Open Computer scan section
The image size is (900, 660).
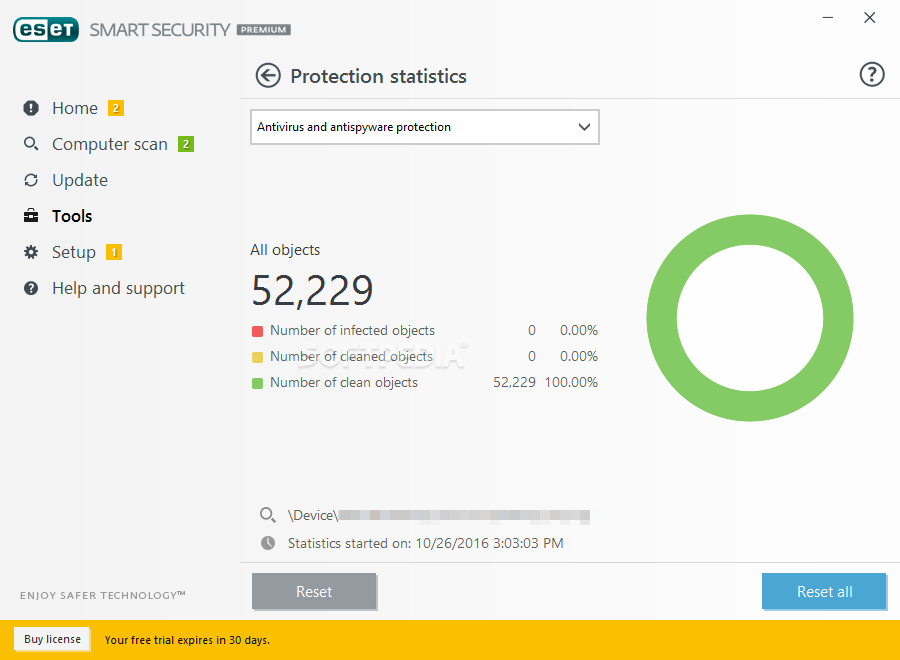click(x=110, y=144)
